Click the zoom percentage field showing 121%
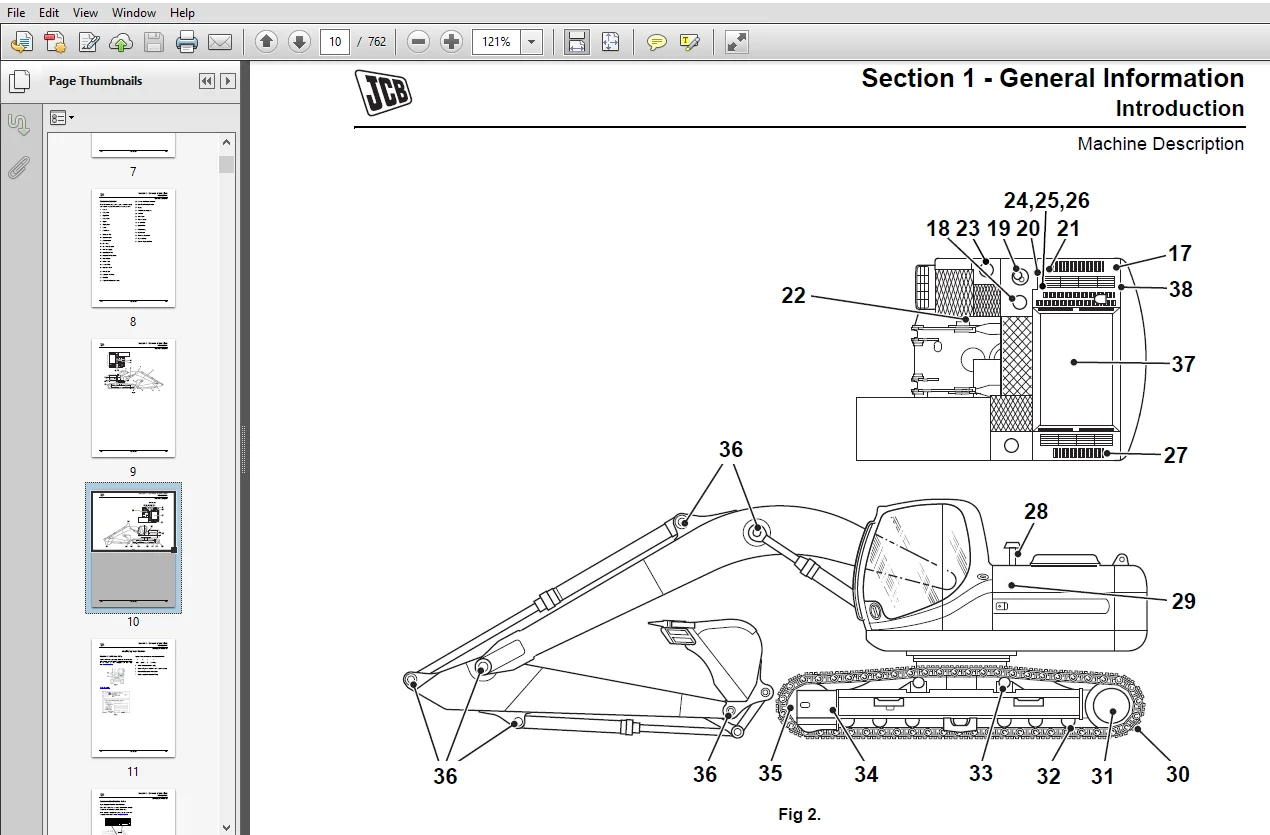The width and height of the screenshot is (1270, 835). pyautogui.click(x=497, y=42)
